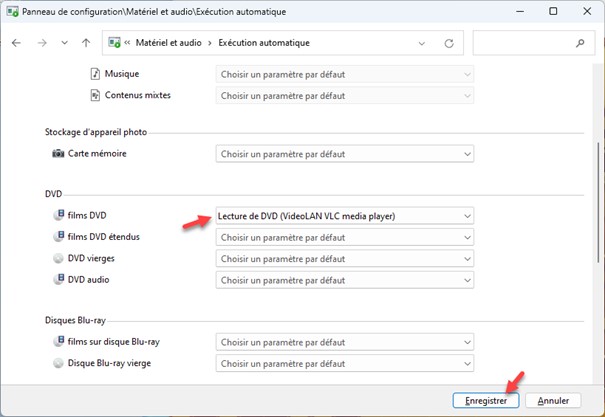
Task: Open the DVD audio dropdown
Action: 344,280
